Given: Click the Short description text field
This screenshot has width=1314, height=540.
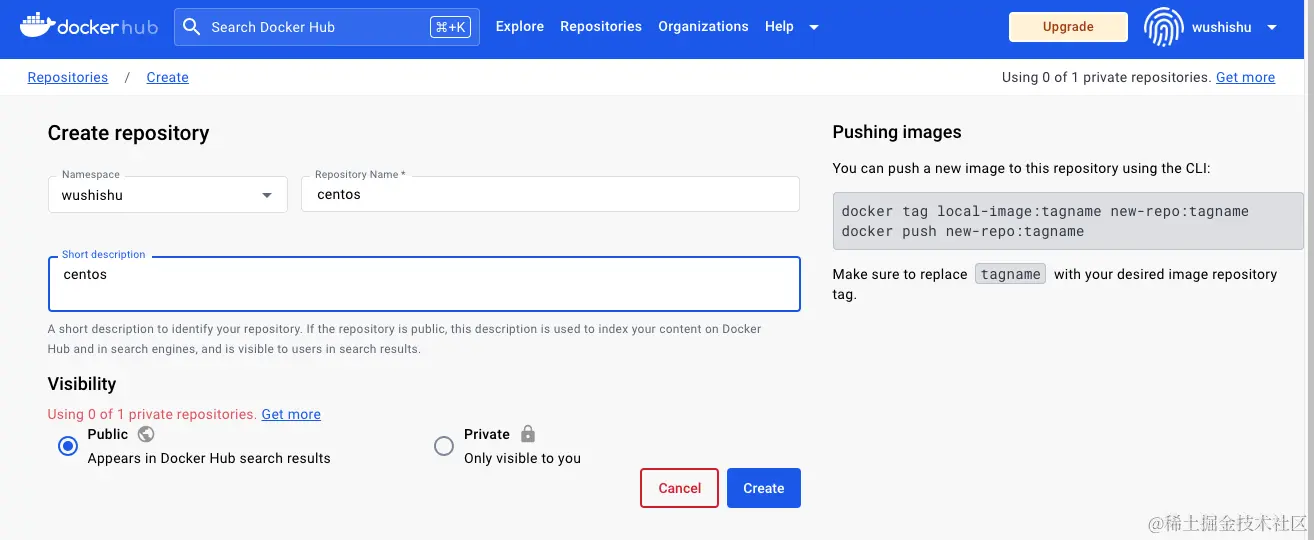Looking at the screenshot, I should click(424, 284).
